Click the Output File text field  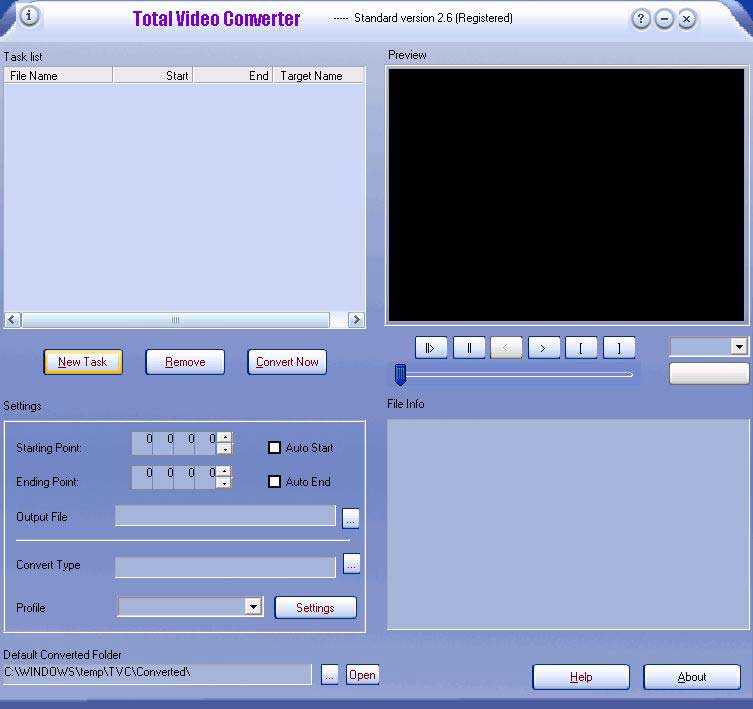point(225,515)
